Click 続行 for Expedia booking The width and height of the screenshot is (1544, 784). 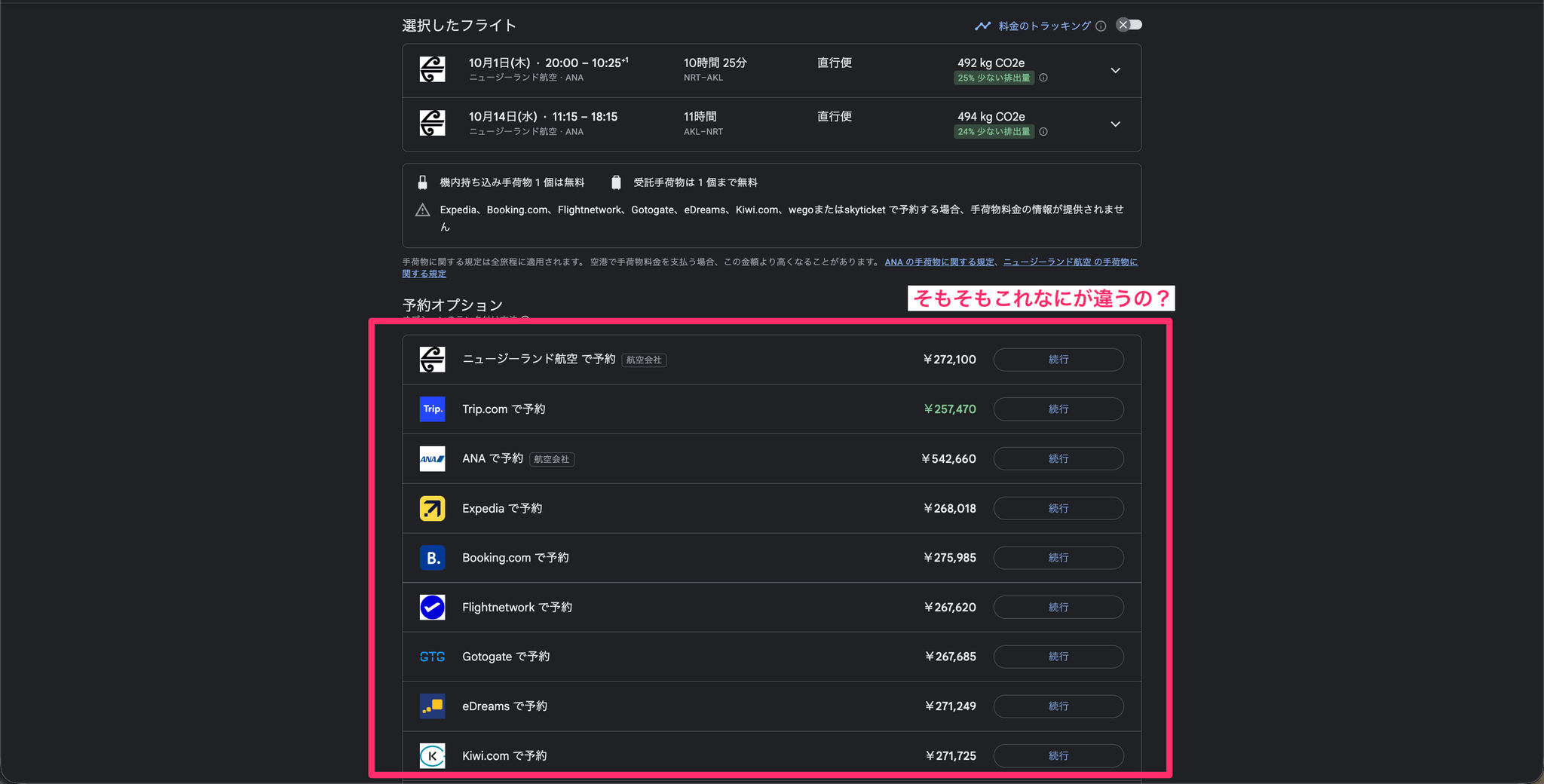tap(1058, 508)
